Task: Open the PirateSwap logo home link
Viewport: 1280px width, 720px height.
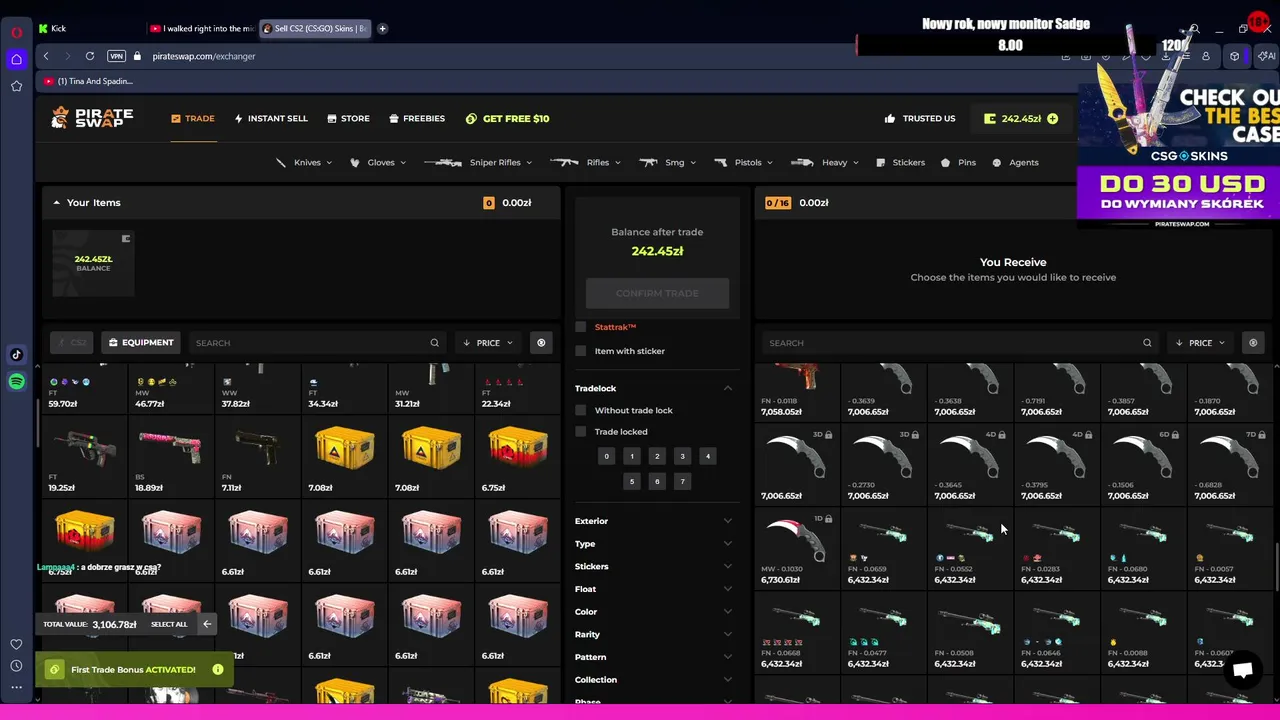Action: (x=92, y=118)
